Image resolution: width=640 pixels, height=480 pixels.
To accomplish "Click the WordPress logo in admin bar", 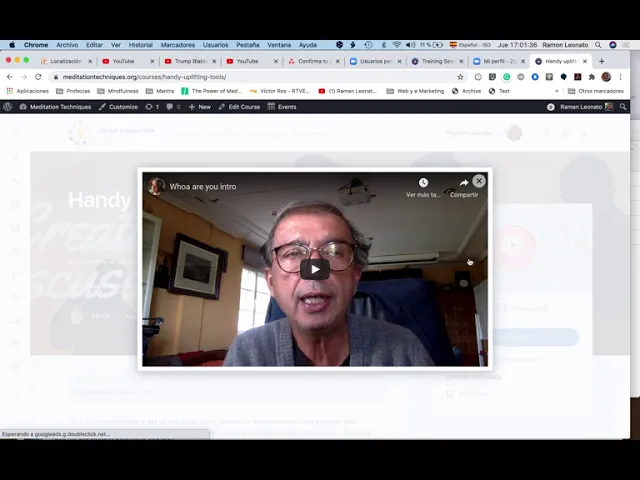I will (x=7, y=107).
